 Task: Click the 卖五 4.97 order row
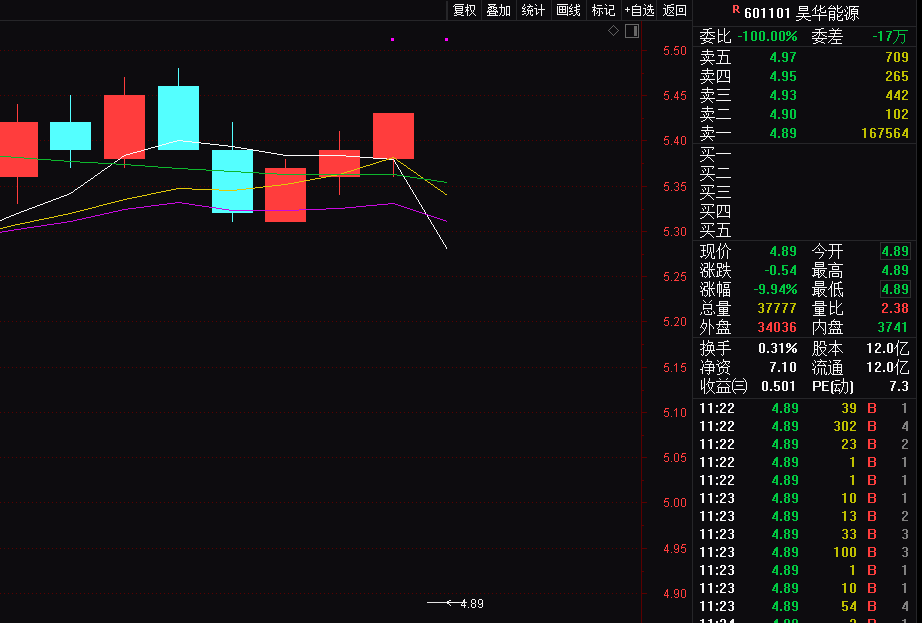tap(804, 58)
